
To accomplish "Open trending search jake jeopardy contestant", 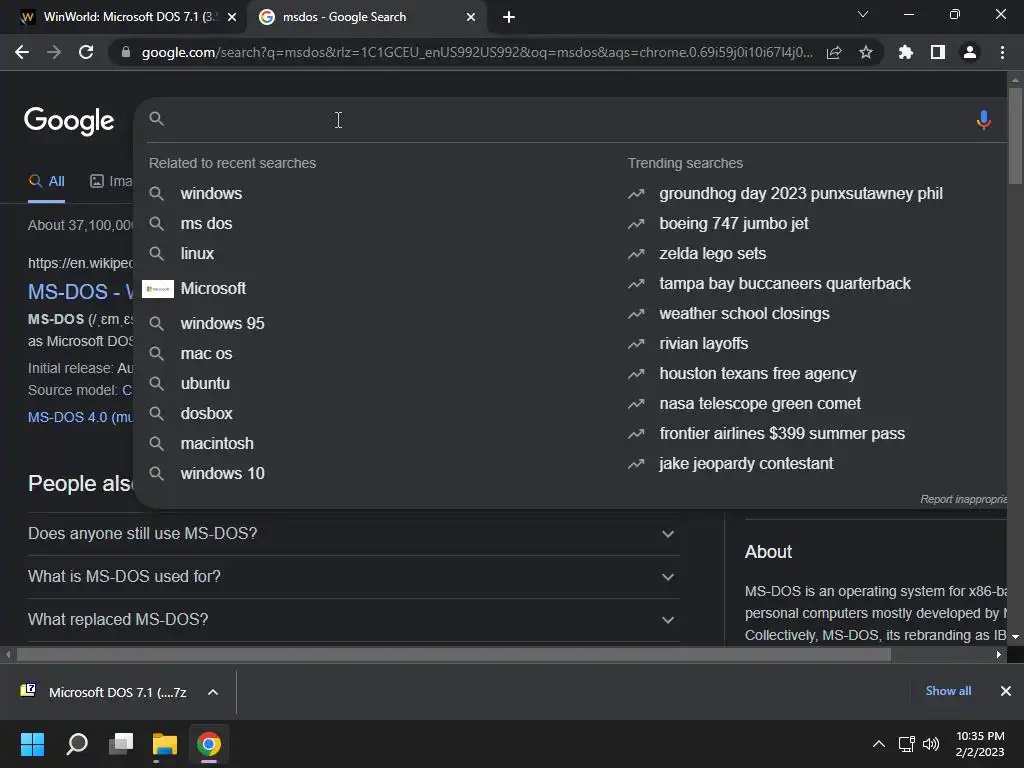I will click(746, 464).
